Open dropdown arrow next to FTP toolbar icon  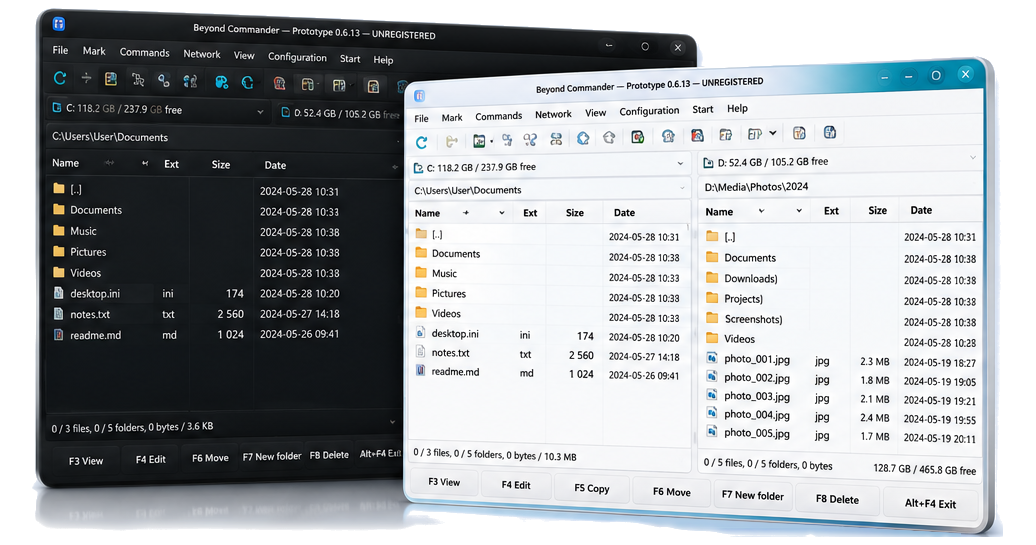(x=772, y=133)
